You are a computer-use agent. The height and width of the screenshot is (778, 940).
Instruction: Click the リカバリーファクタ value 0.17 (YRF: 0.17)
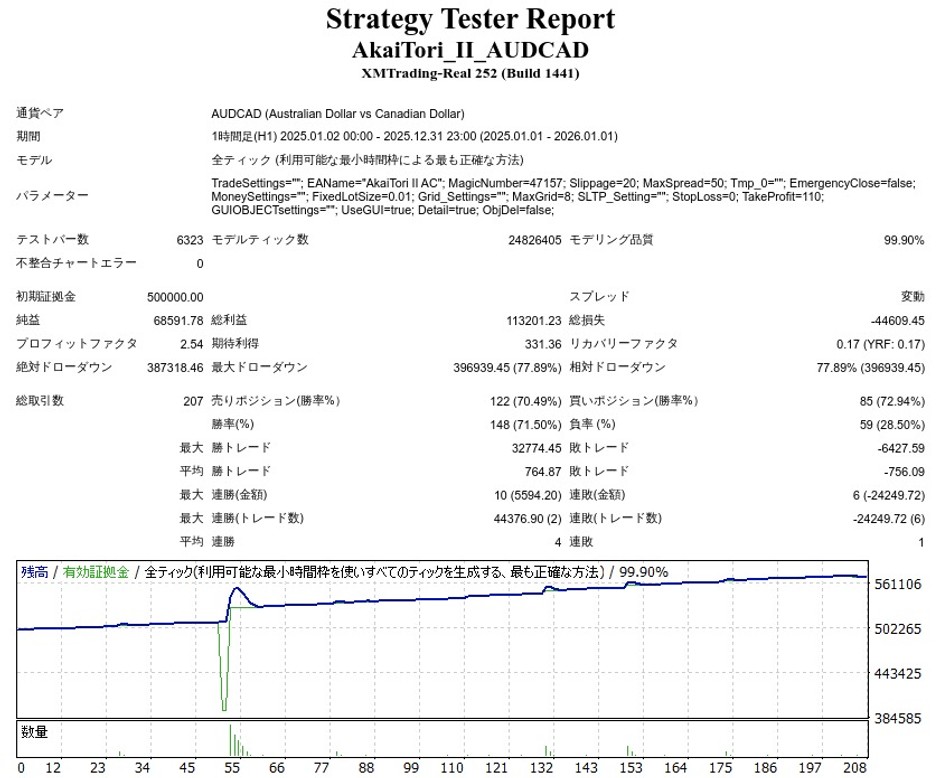coord(881,344)
